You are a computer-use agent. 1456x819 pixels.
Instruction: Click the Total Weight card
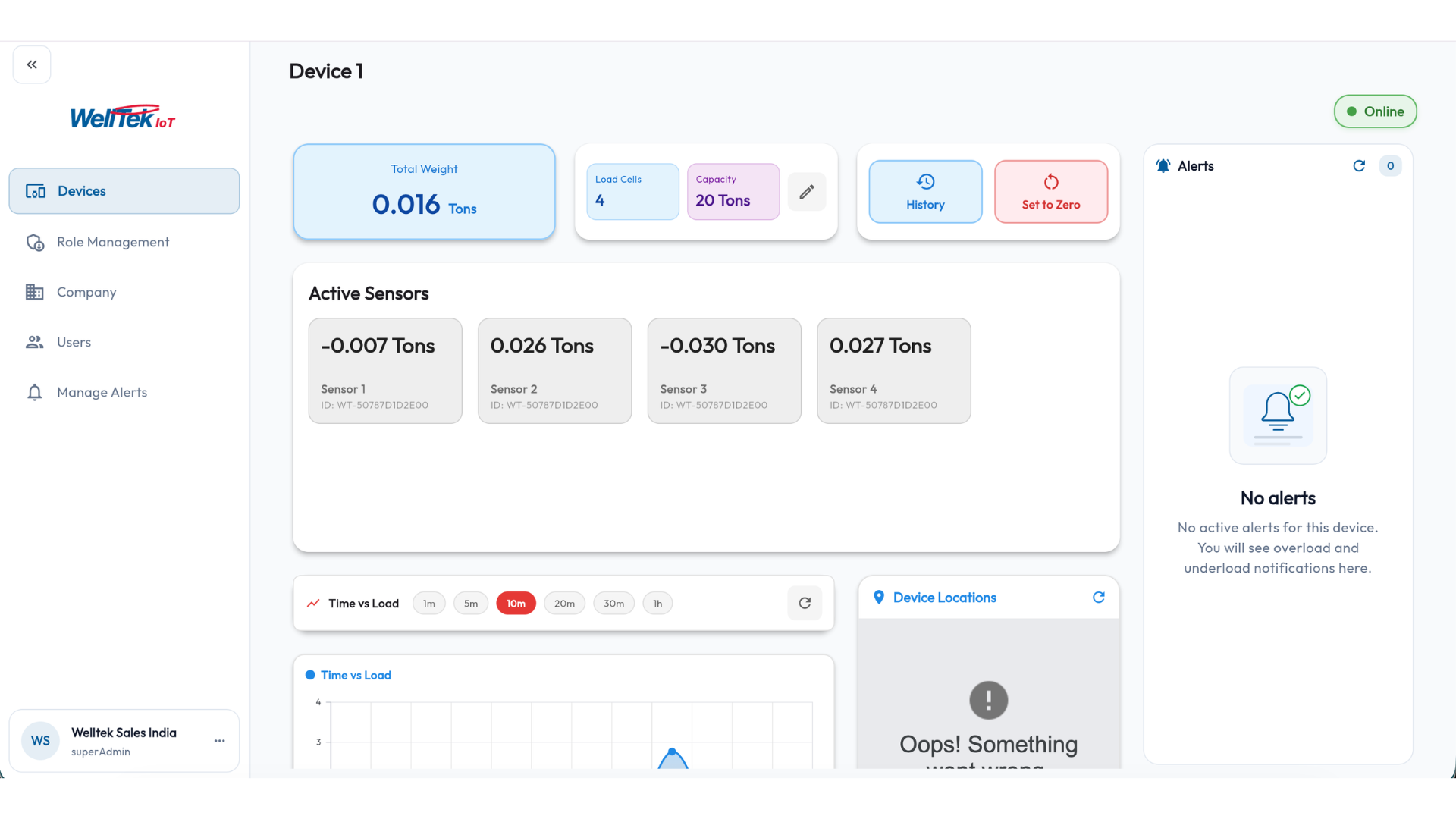[x=424, y=192]
